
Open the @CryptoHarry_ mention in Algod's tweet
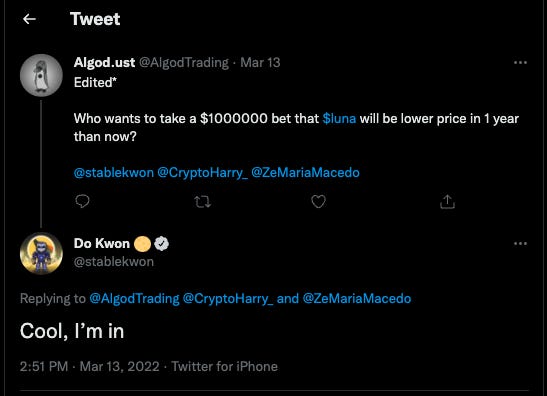tap(202, 173)
